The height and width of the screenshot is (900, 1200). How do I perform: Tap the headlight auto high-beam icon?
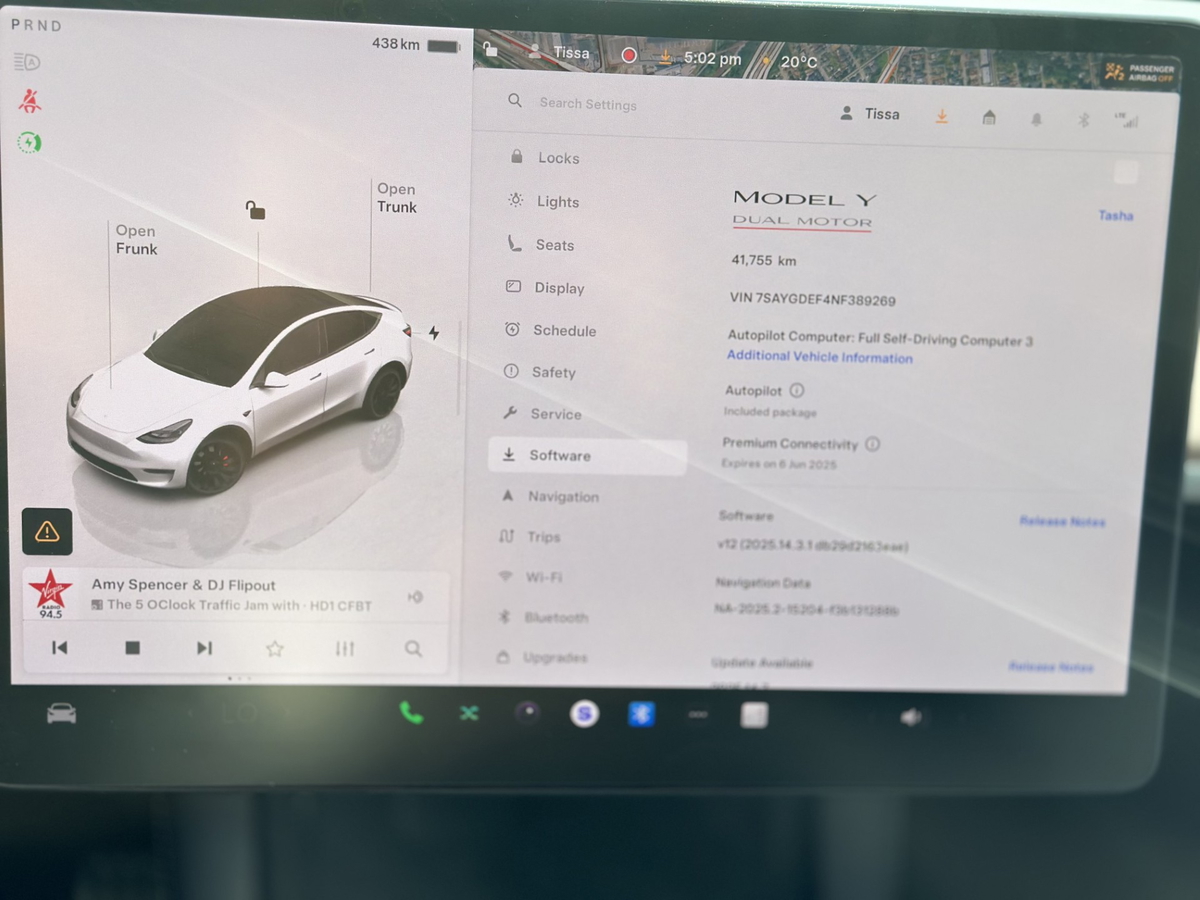[26, 62]
